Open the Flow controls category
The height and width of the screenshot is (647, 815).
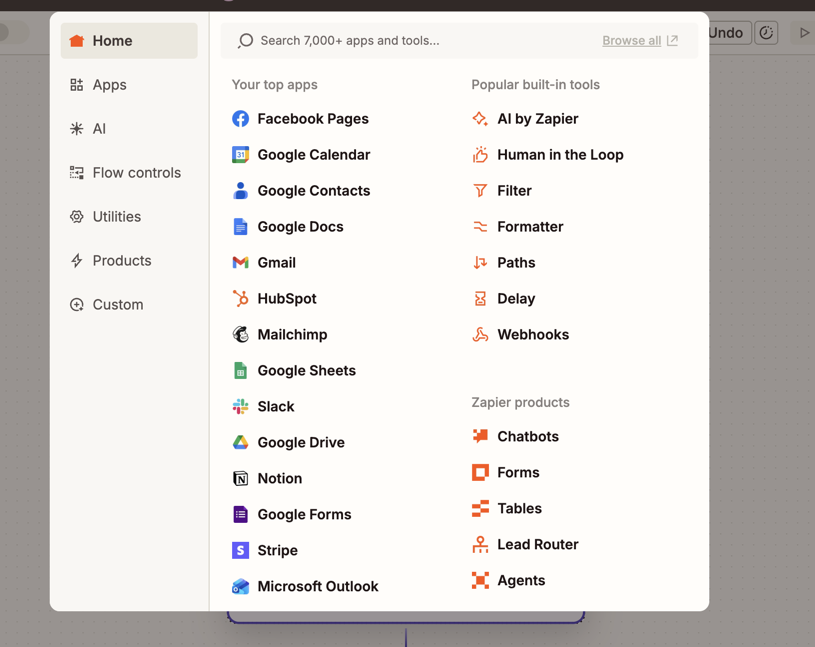click(129, 173)
